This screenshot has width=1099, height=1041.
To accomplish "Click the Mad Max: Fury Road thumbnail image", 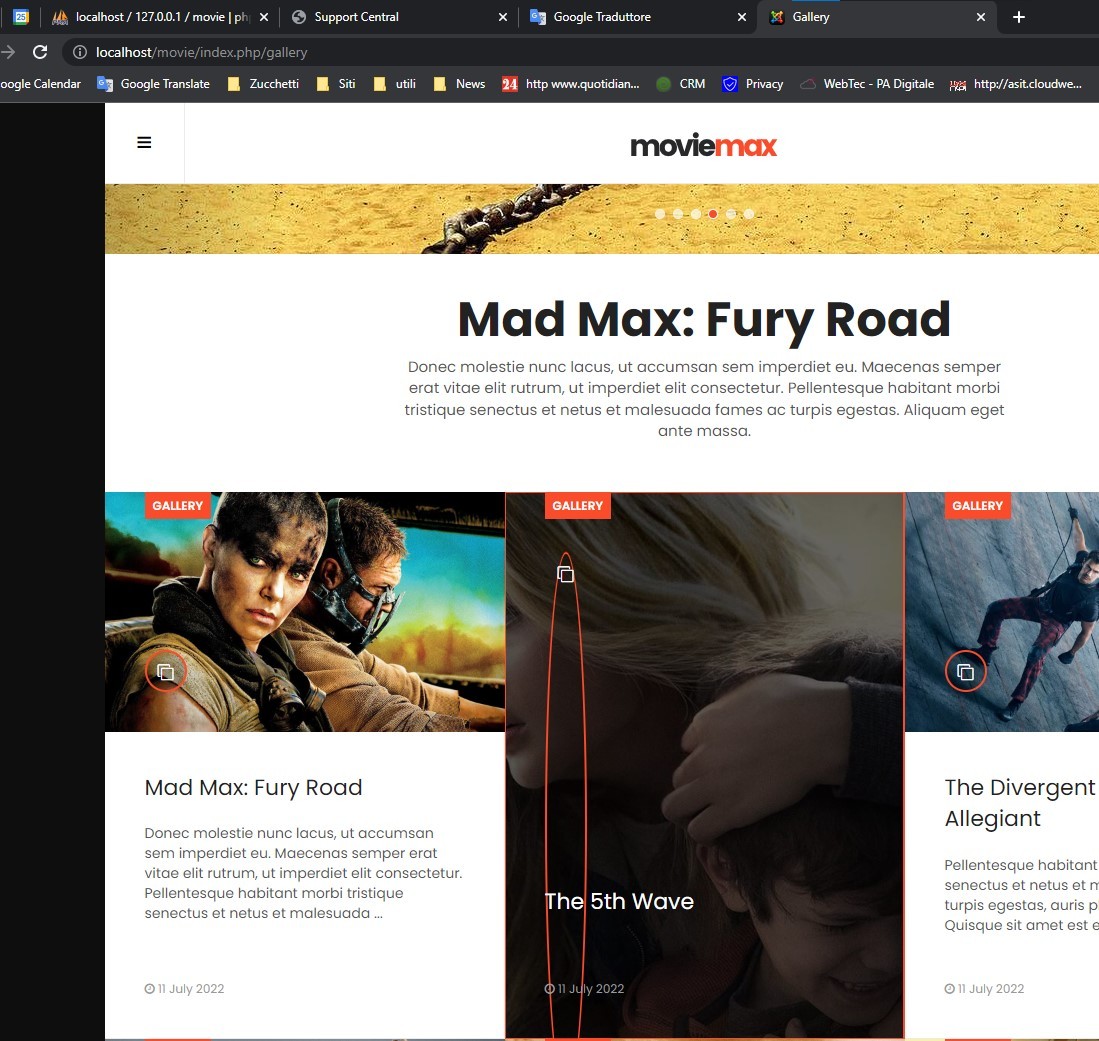I will click(305, 612).
